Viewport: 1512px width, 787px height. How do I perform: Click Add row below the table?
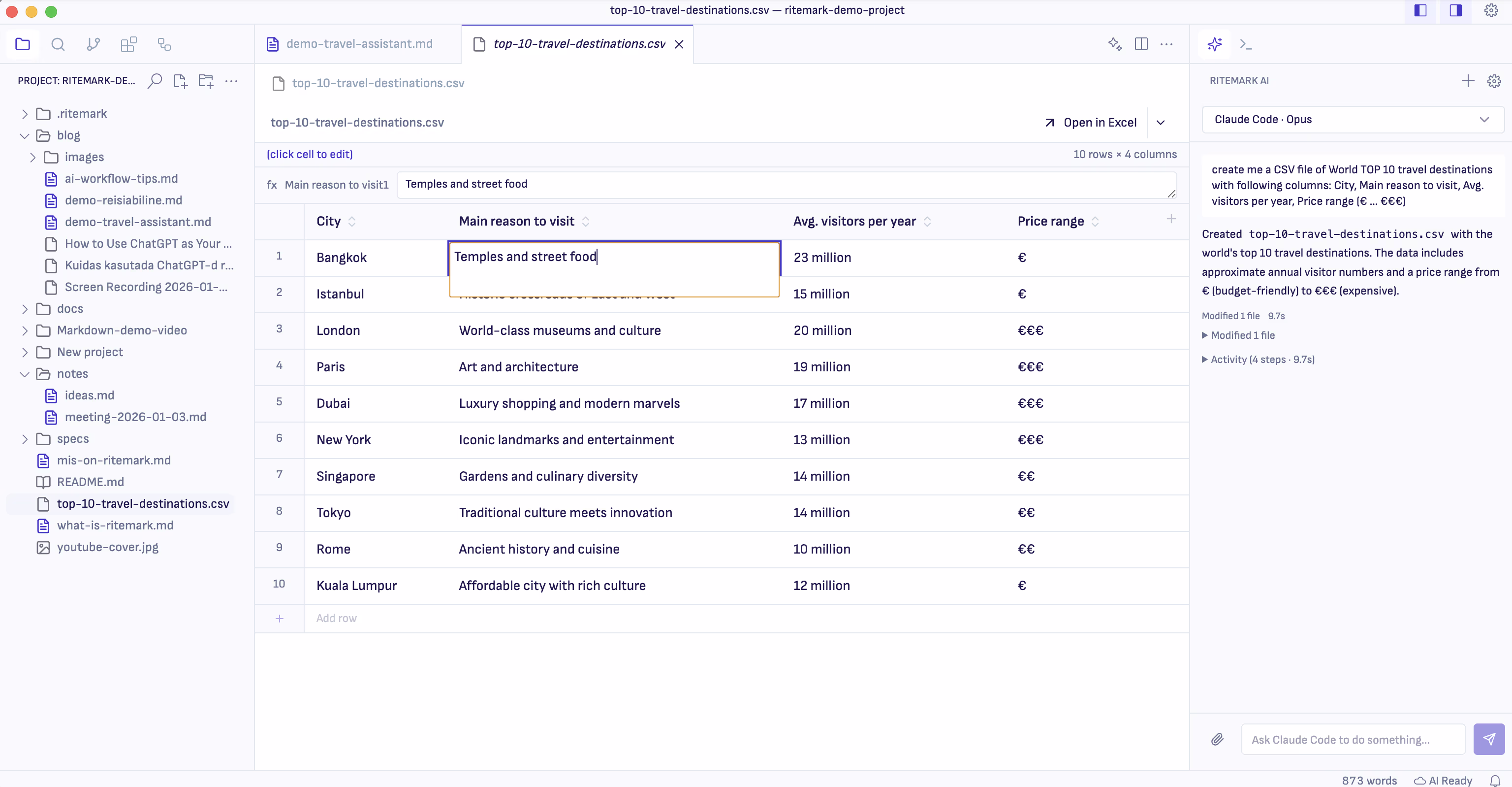336,619
